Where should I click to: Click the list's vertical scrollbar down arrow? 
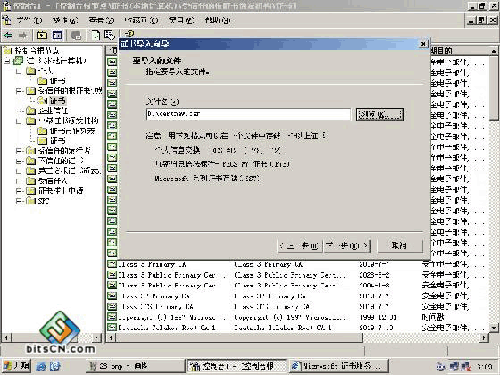[x=494, y=327]
